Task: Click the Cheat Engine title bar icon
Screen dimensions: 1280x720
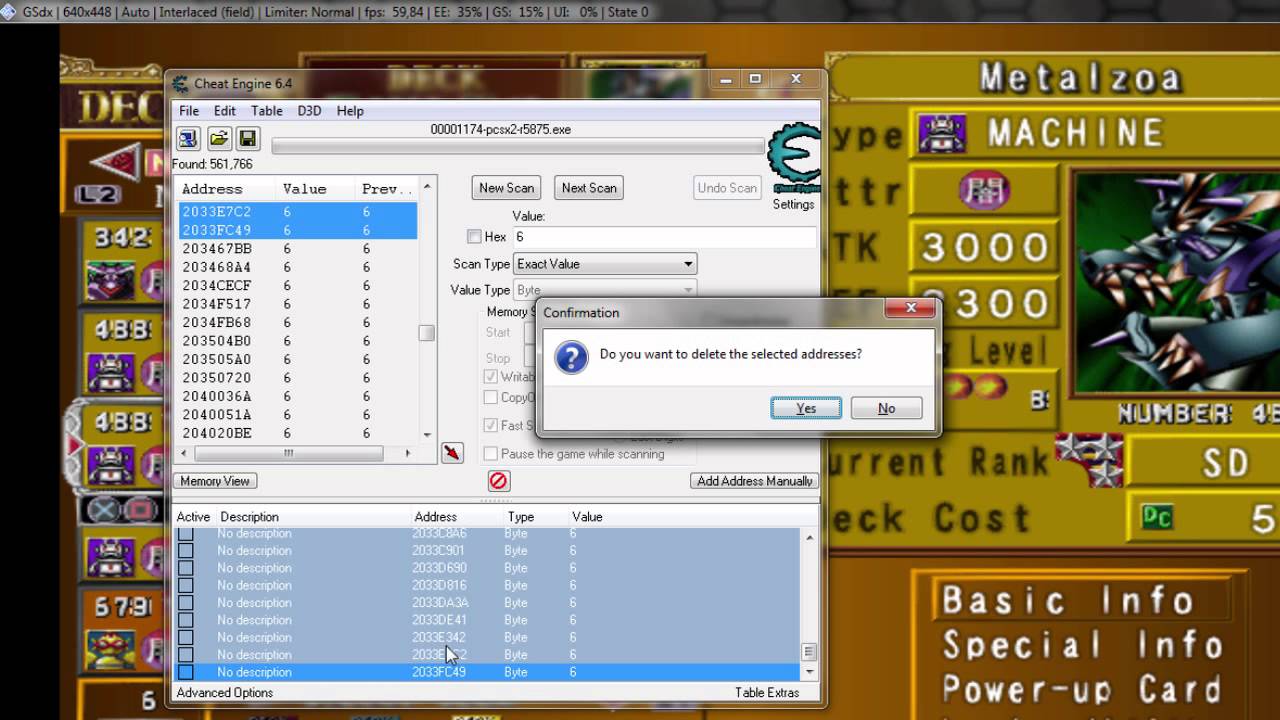Action: [180, 83]
